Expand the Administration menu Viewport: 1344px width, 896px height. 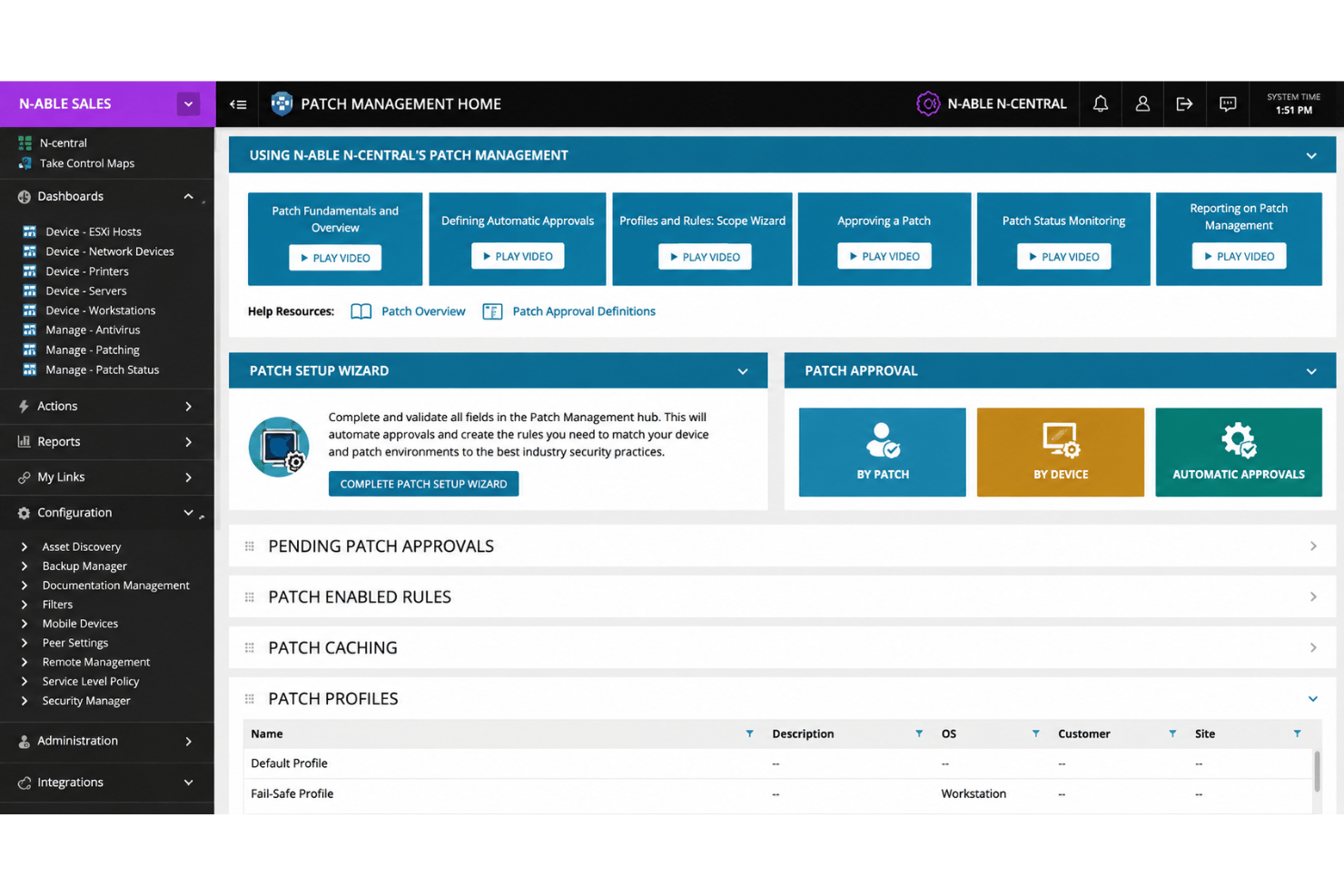pos(188,742)
